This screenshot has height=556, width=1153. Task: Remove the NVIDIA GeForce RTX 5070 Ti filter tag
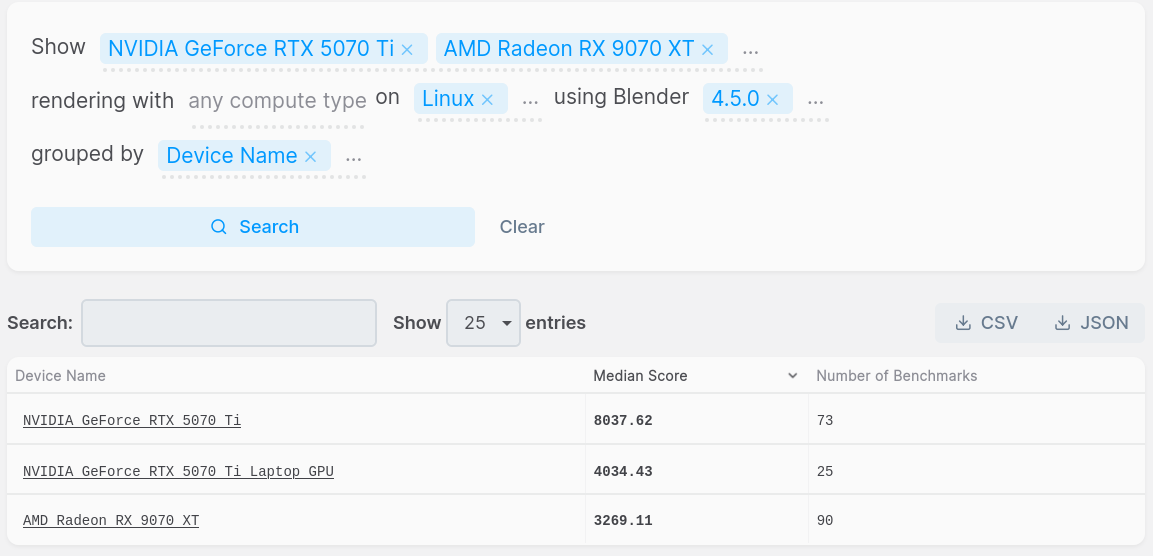(407, 49)
